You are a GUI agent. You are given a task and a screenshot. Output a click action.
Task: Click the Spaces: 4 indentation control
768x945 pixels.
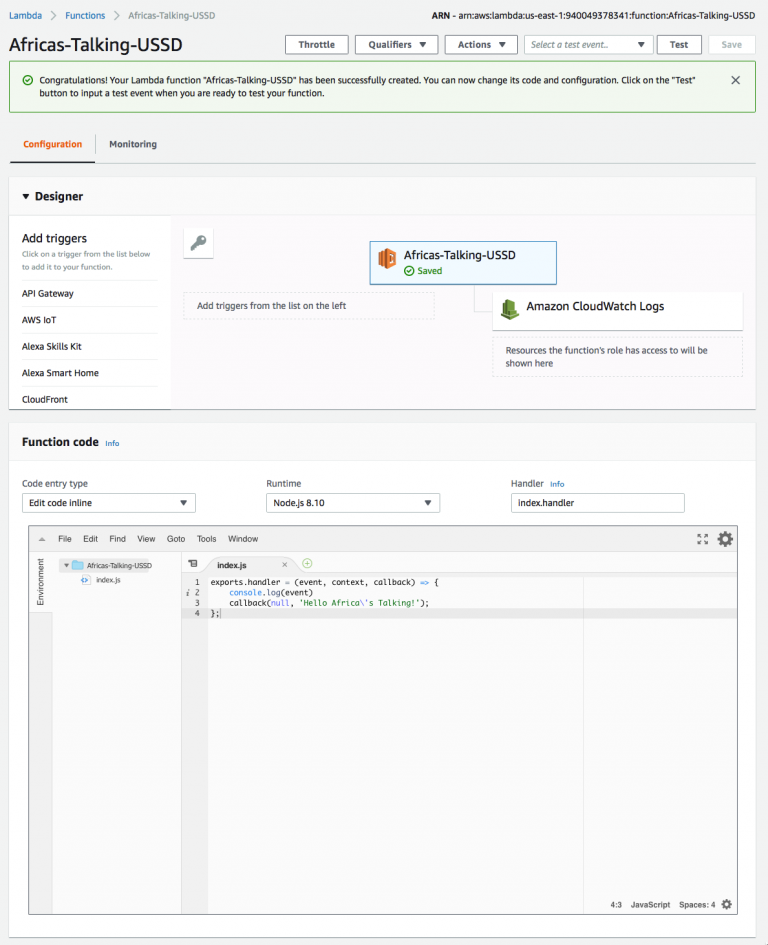pos(698,904)
